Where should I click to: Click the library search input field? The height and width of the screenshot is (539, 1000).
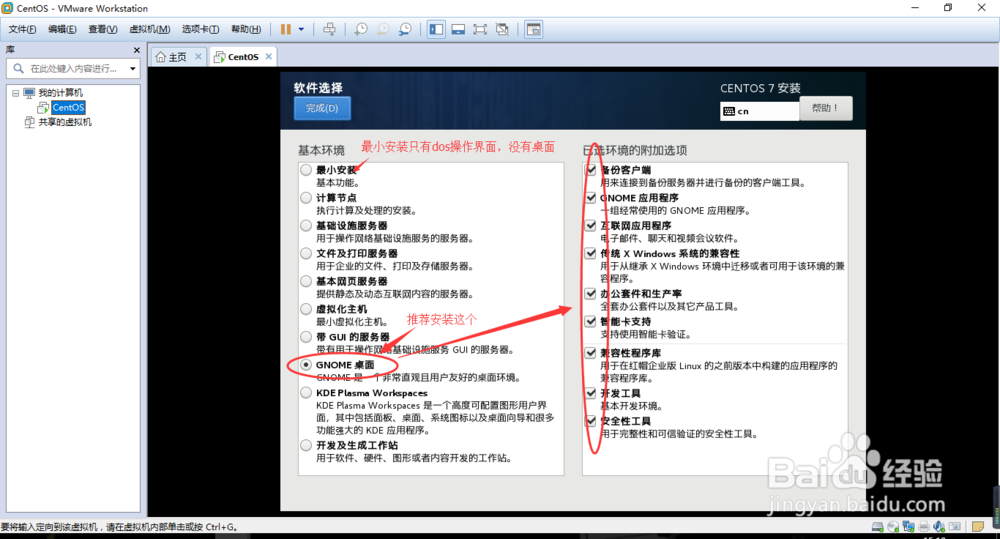(x=73, y=68)
